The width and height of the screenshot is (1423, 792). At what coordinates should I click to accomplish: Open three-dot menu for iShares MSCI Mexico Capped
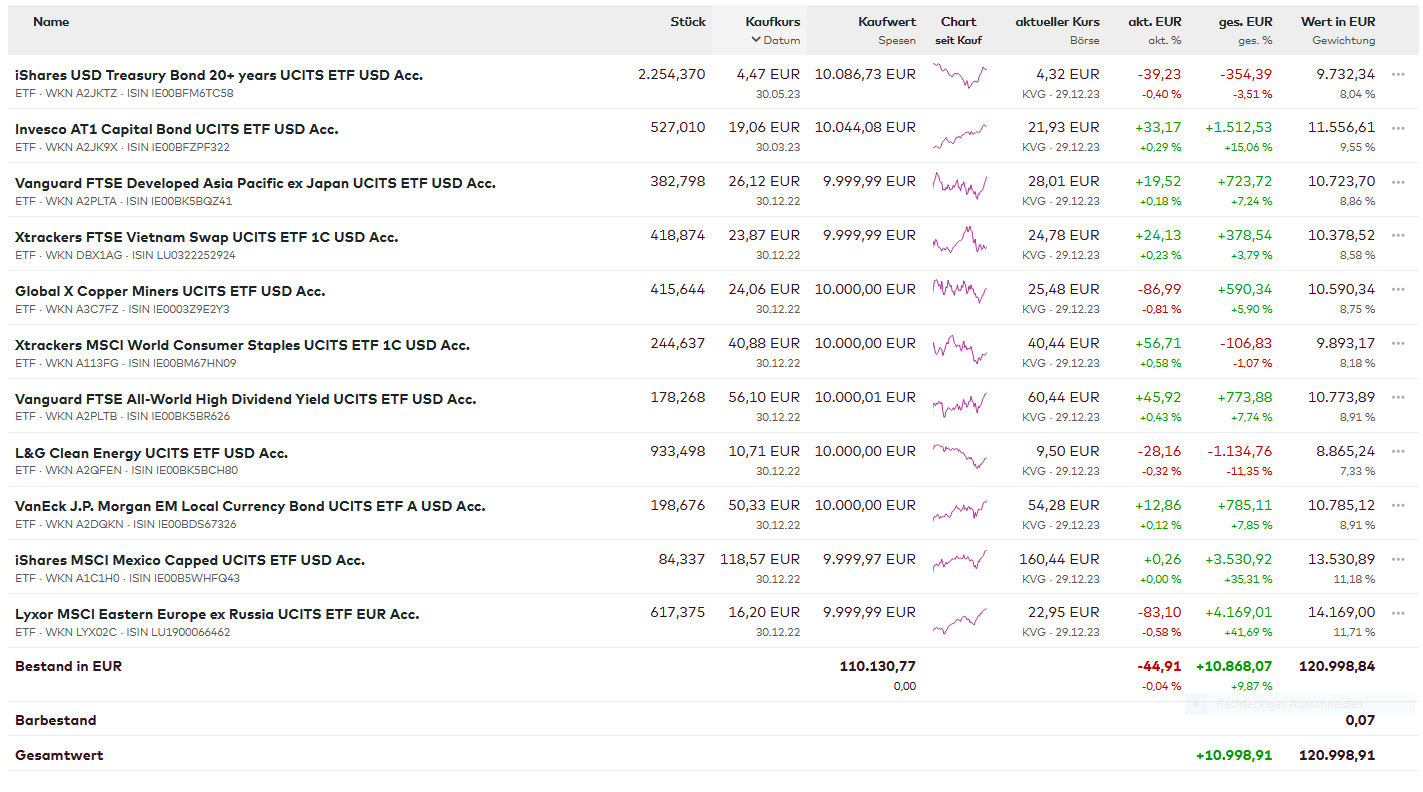(x=1398, y=560)
